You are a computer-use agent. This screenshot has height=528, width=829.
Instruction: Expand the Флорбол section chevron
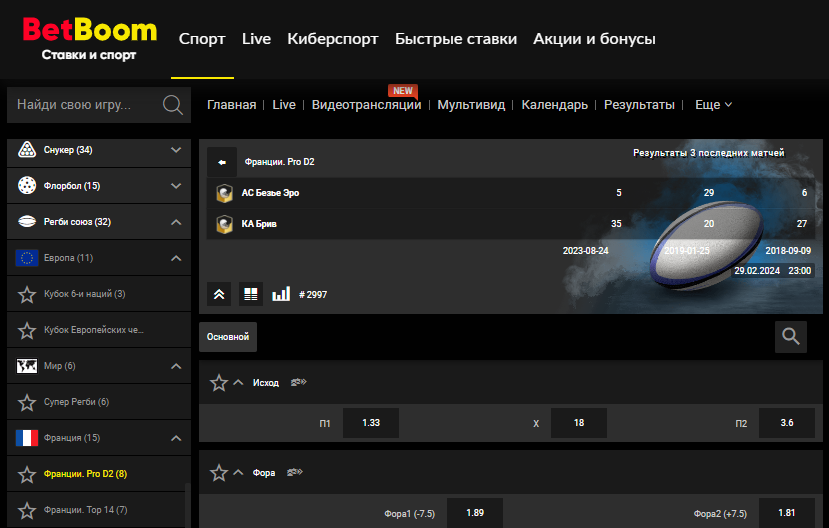(x=176, y=186)
